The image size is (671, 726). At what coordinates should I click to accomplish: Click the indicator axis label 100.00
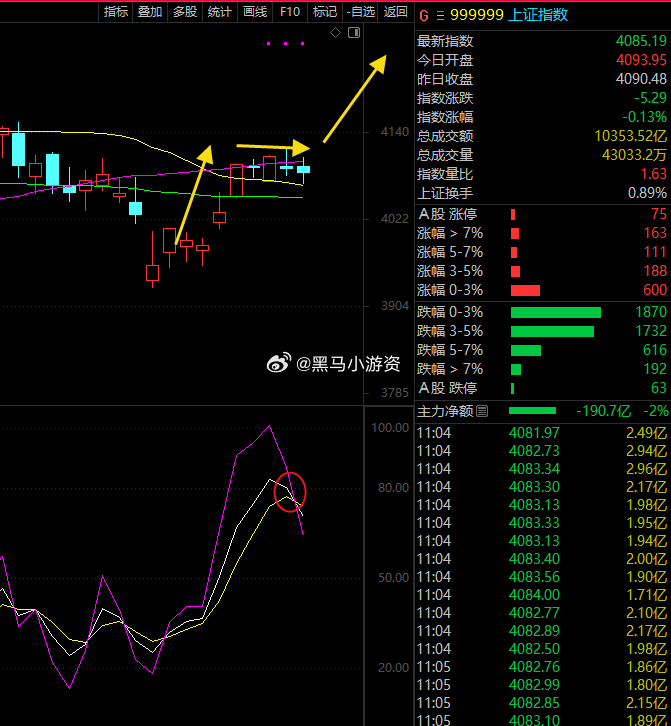(390, 427)
